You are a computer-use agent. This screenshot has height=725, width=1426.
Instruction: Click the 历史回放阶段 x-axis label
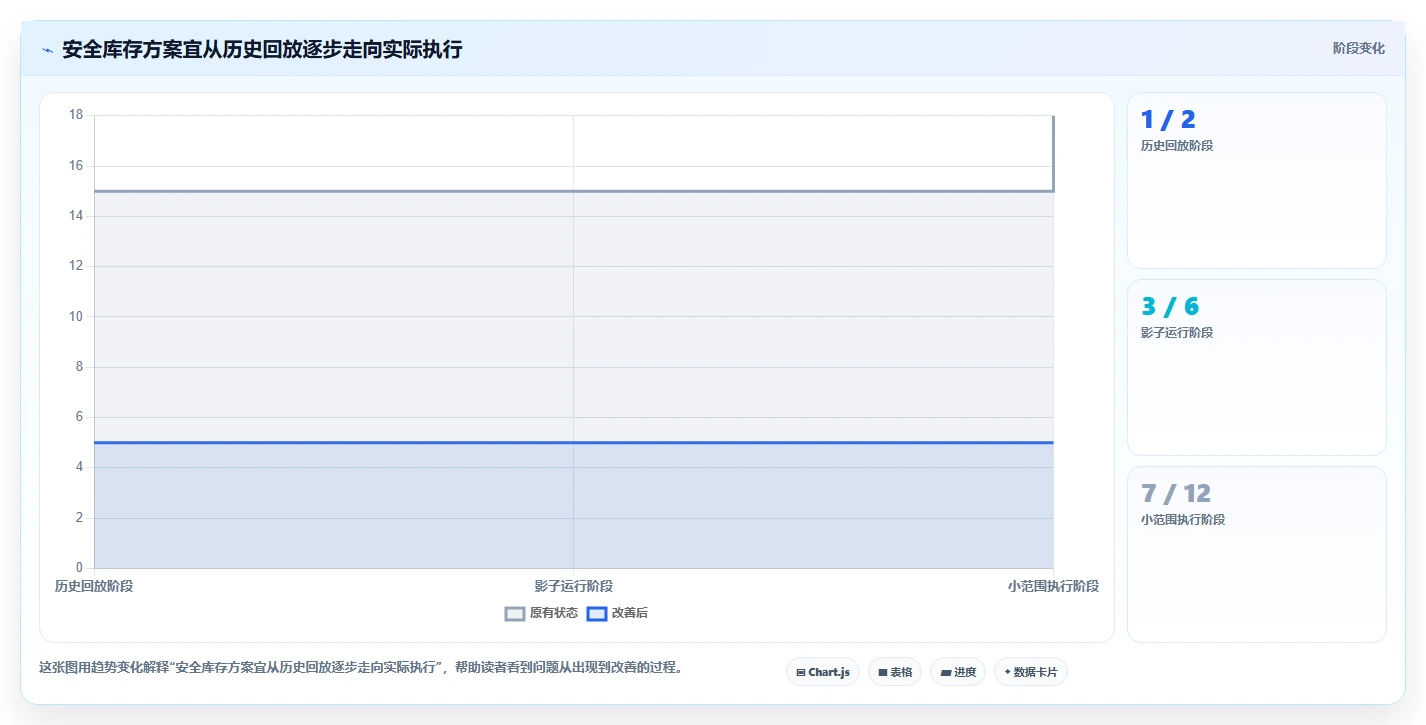[94, 586]
